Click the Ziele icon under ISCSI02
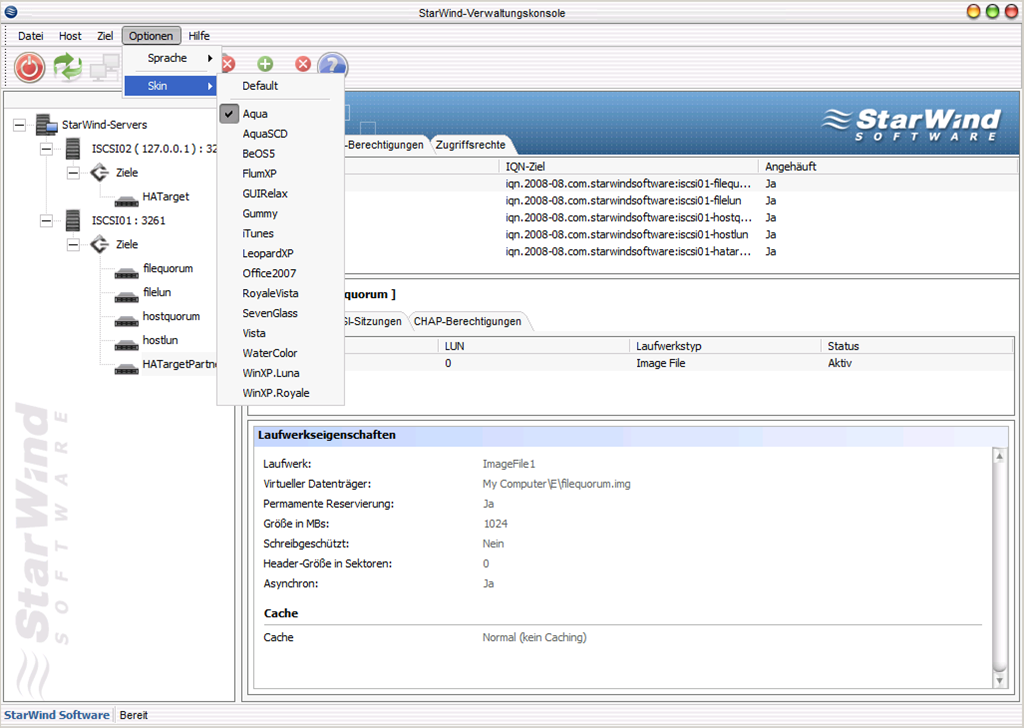 coord(99,172)
